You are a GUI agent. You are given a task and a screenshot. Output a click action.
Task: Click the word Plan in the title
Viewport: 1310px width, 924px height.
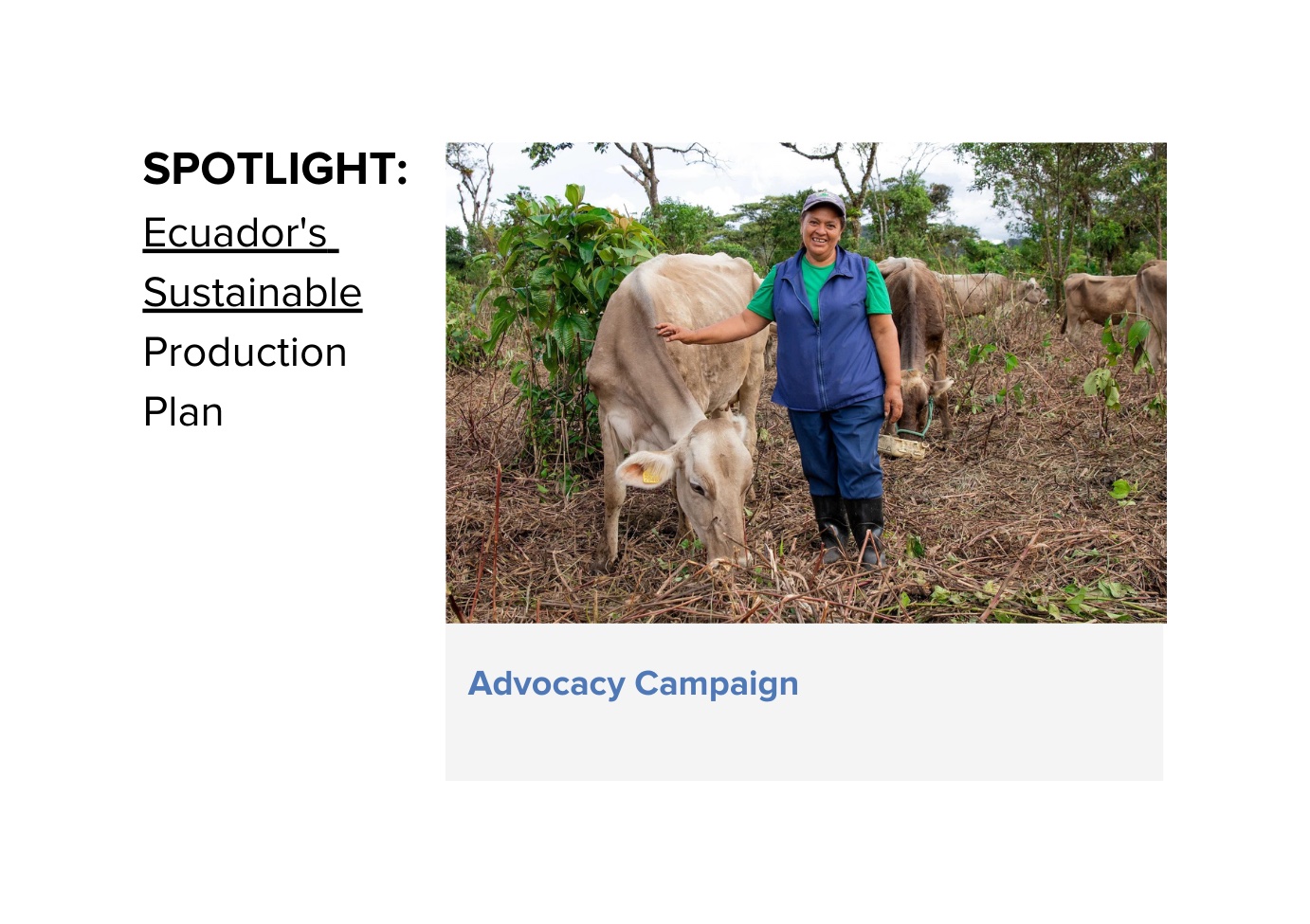point(183,412)
